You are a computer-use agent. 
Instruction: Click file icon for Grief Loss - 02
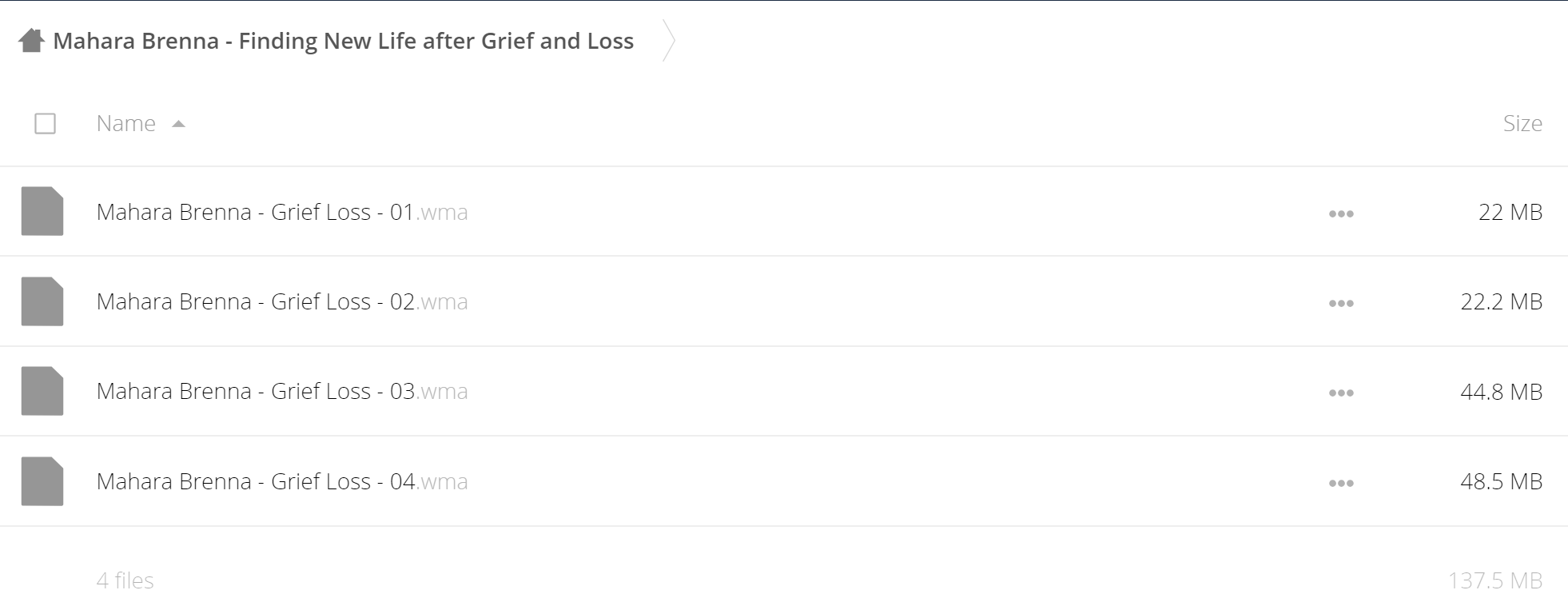tap(42, 301)
